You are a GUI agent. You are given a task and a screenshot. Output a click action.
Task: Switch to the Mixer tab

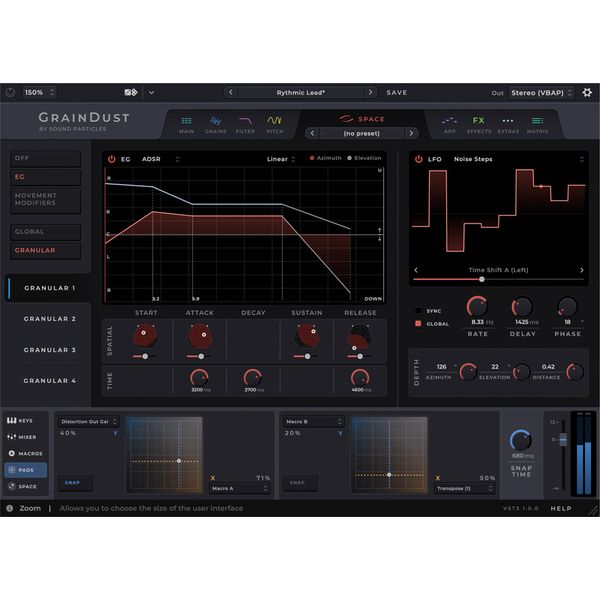[x=26, y=437]
